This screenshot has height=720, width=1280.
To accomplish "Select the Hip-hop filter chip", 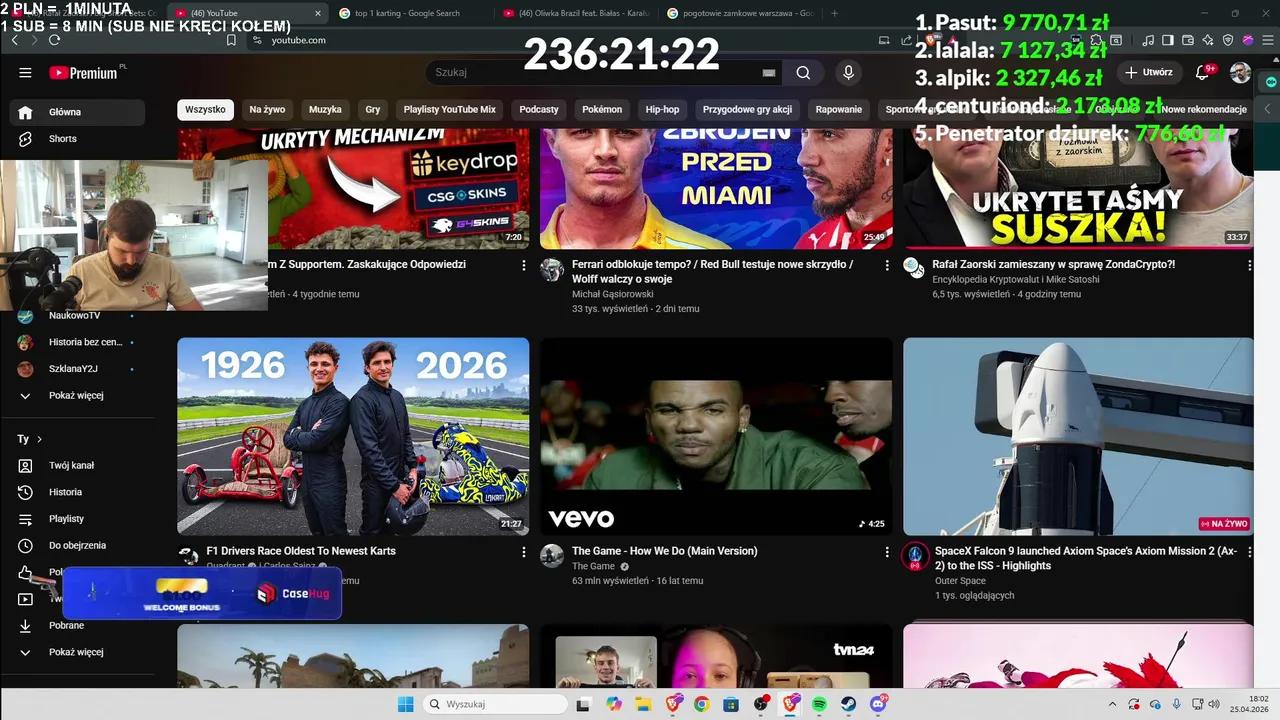I will [x=662, y=109].
